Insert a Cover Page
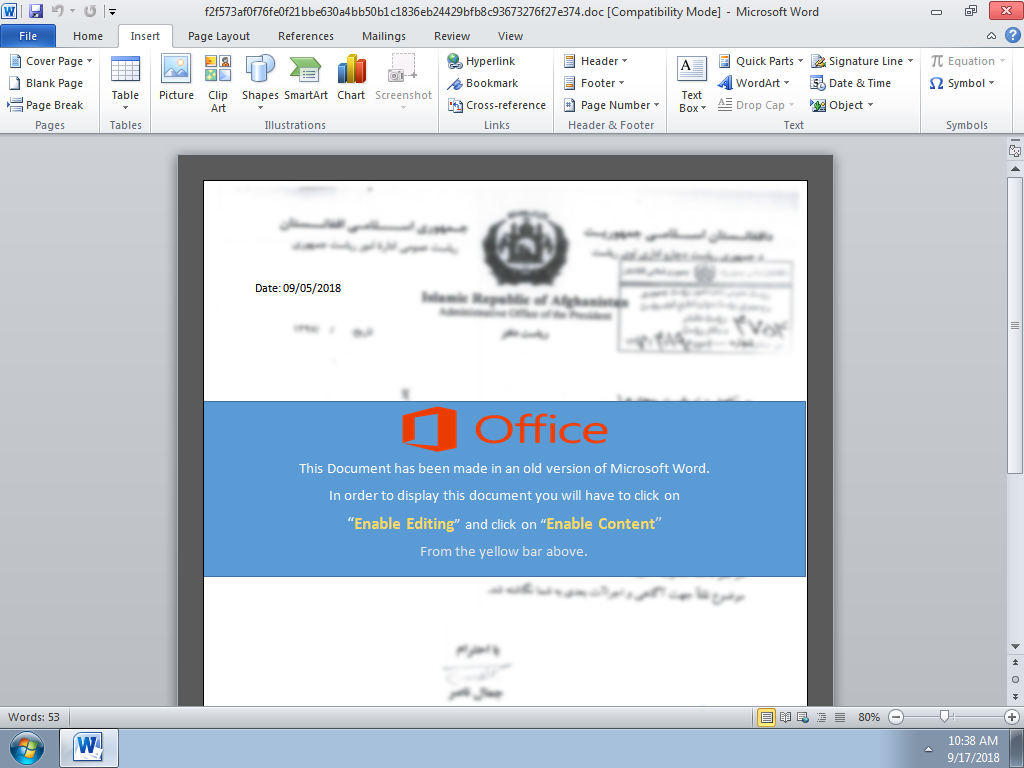This screenshot has width=1024, height=768. tap(50, 61)
